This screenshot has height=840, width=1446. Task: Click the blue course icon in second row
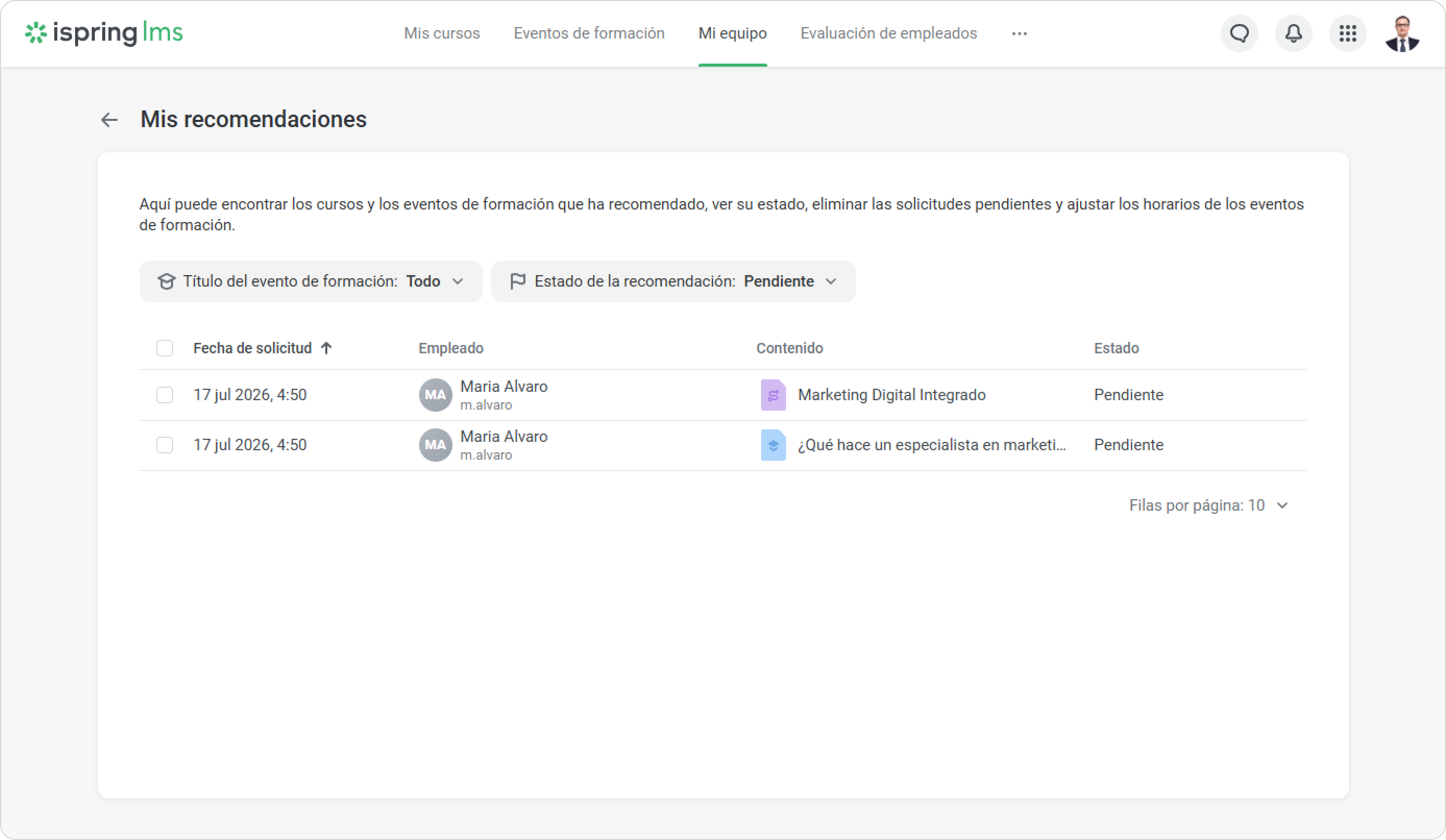coord(773,444)
